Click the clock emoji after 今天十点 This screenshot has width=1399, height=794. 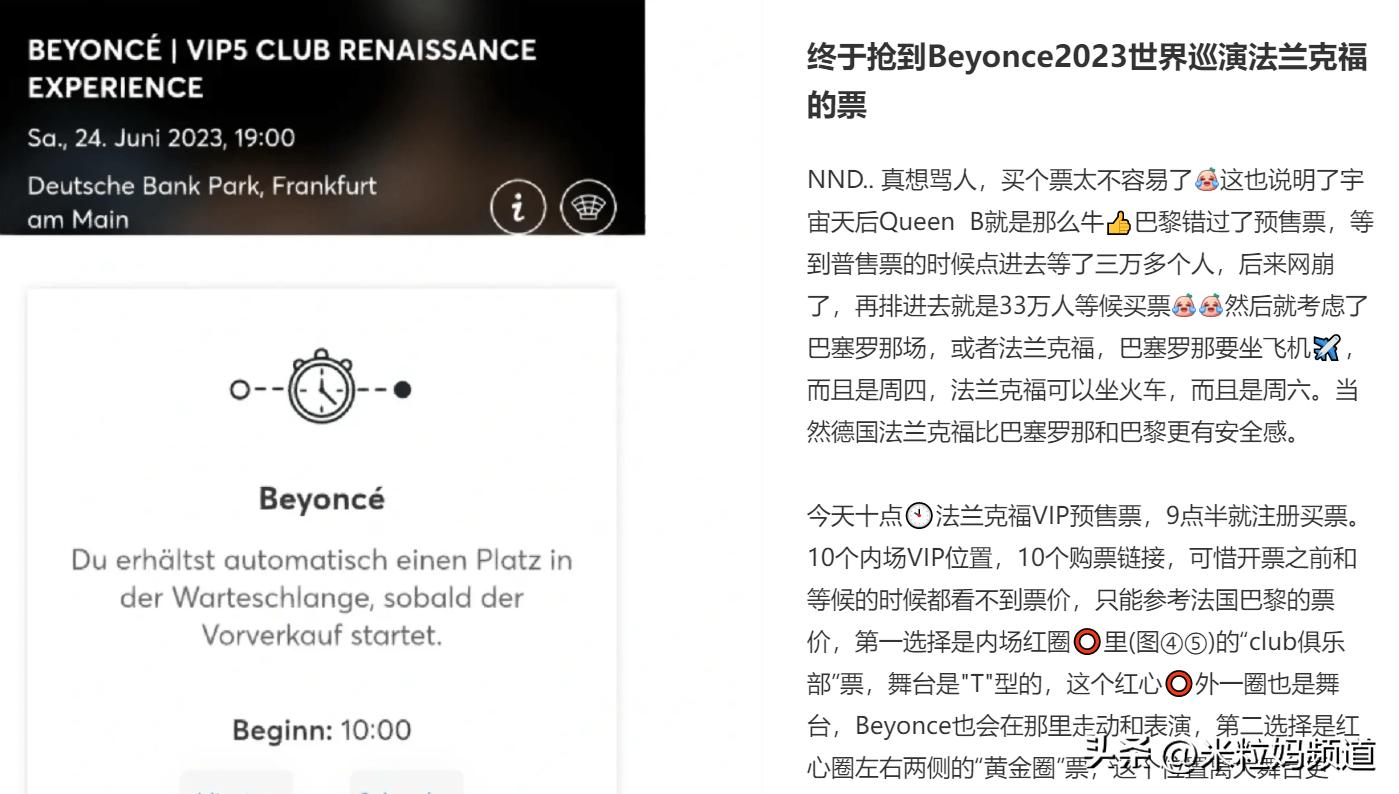918,517
